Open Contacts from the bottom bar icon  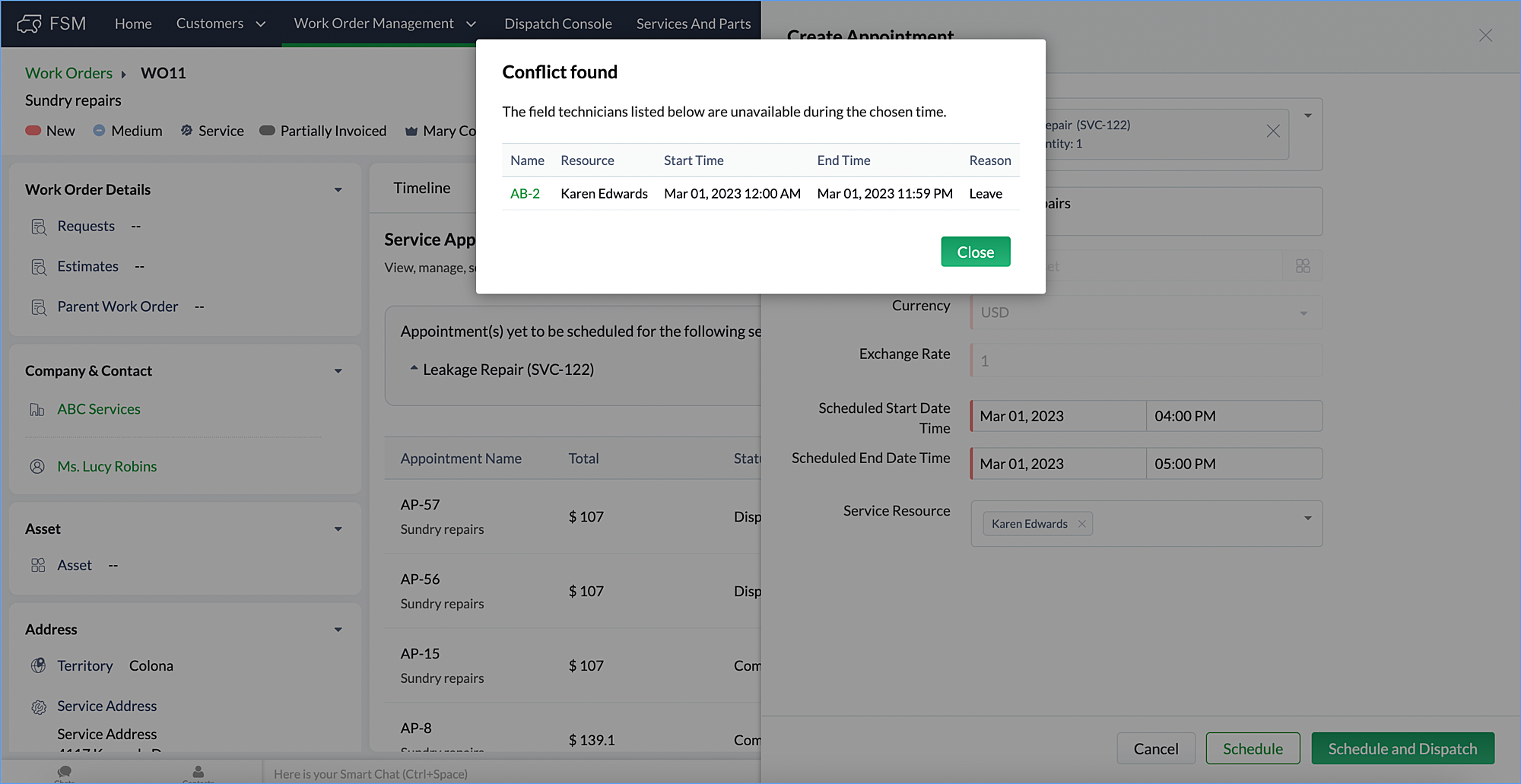(x=198, y=772)
